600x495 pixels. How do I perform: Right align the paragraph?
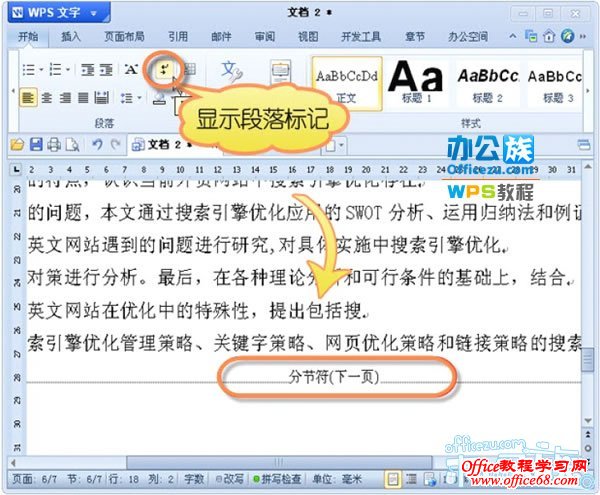tap(65, 98)
